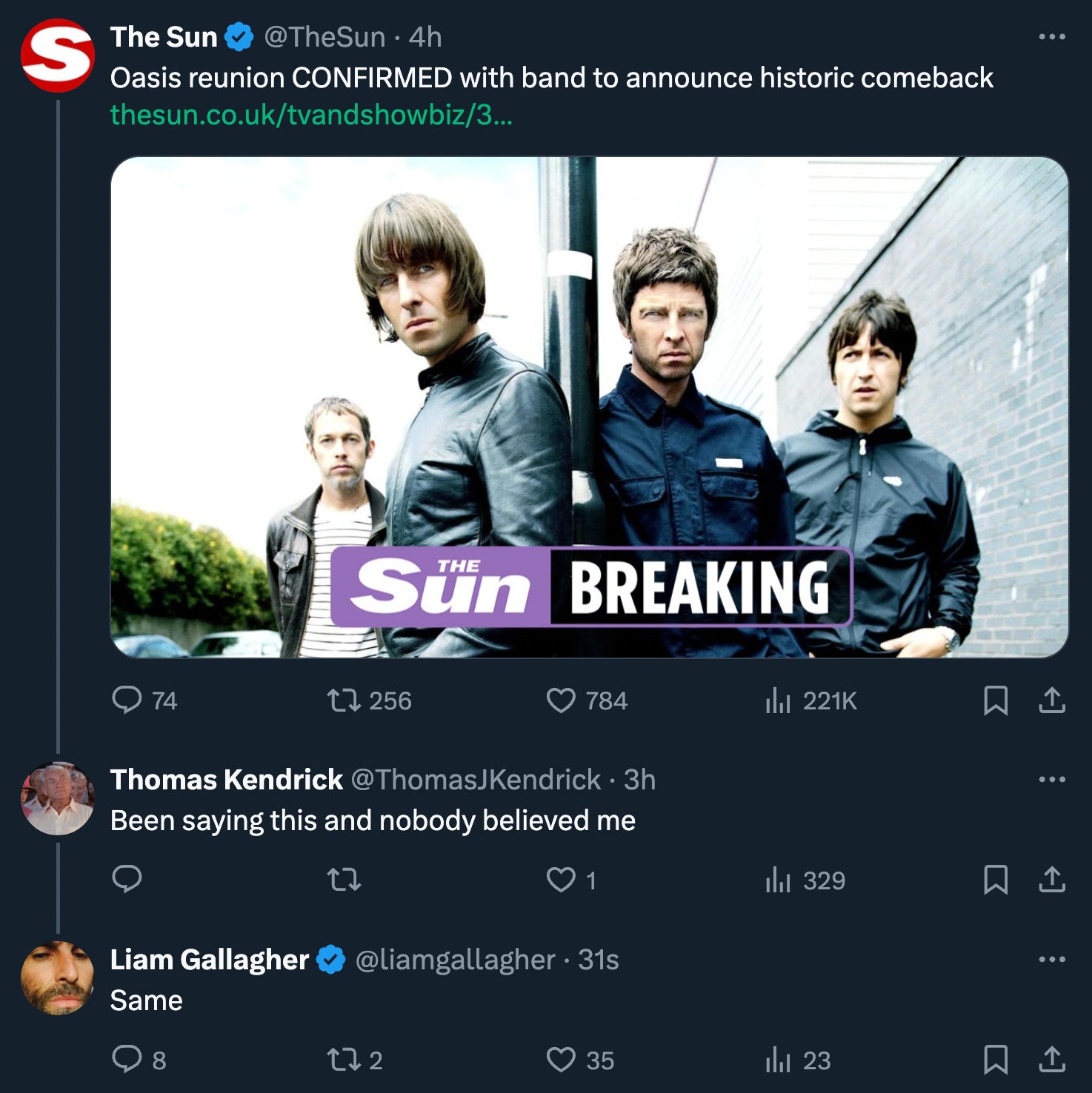
Task: Like The Sun's tweet with 784 likes
Action: tap(561, 700)
